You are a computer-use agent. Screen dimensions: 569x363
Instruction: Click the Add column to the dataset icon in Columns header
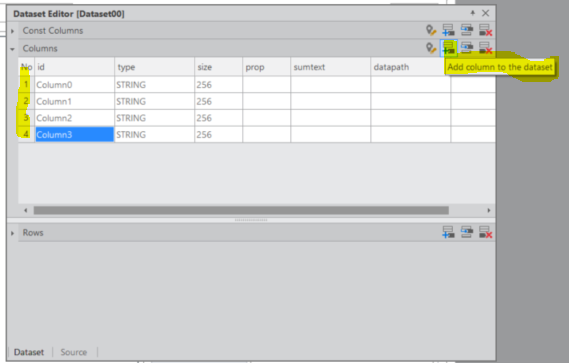(449, 48)
